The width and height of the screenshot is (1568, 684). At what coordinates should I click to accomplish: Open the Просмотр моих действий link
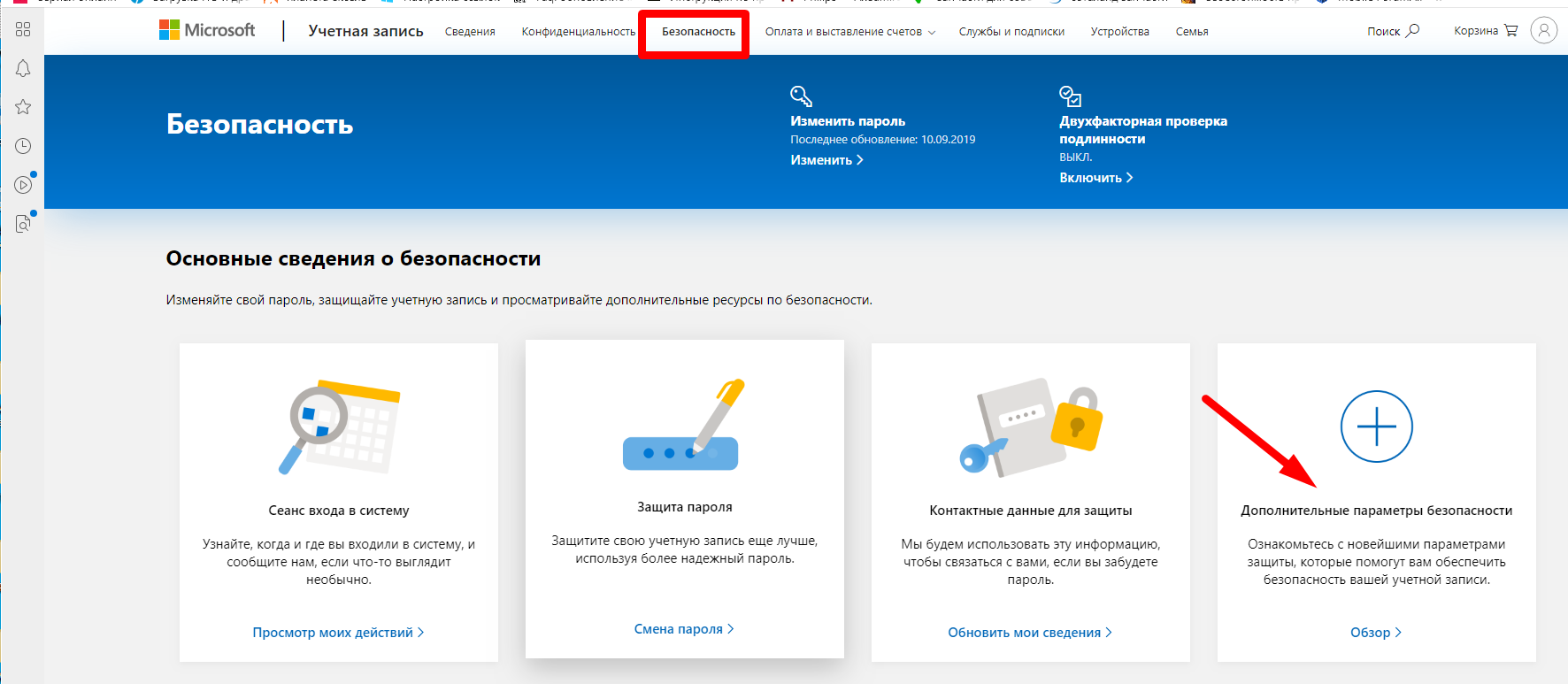coord(337,633)
